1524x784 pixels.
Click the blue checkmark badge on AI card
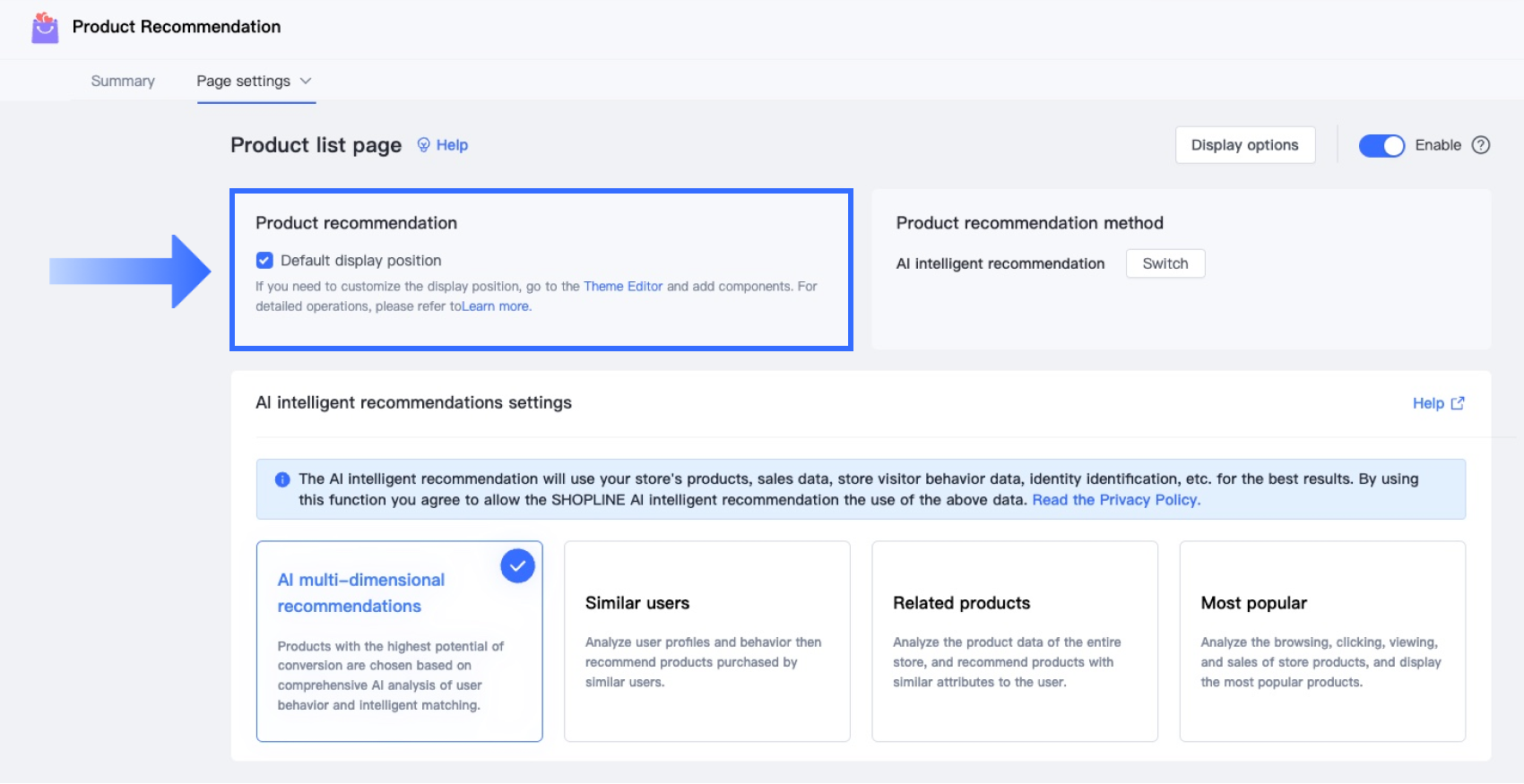[517, 566]
